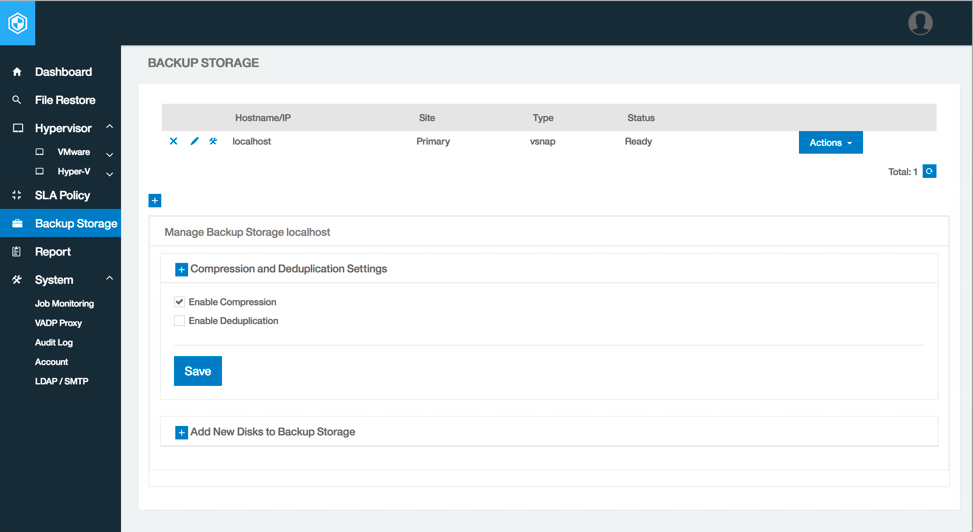Screen dimensions: 973x532
Task: Open LDAP / SMTP settings
Action: point(61,381)
